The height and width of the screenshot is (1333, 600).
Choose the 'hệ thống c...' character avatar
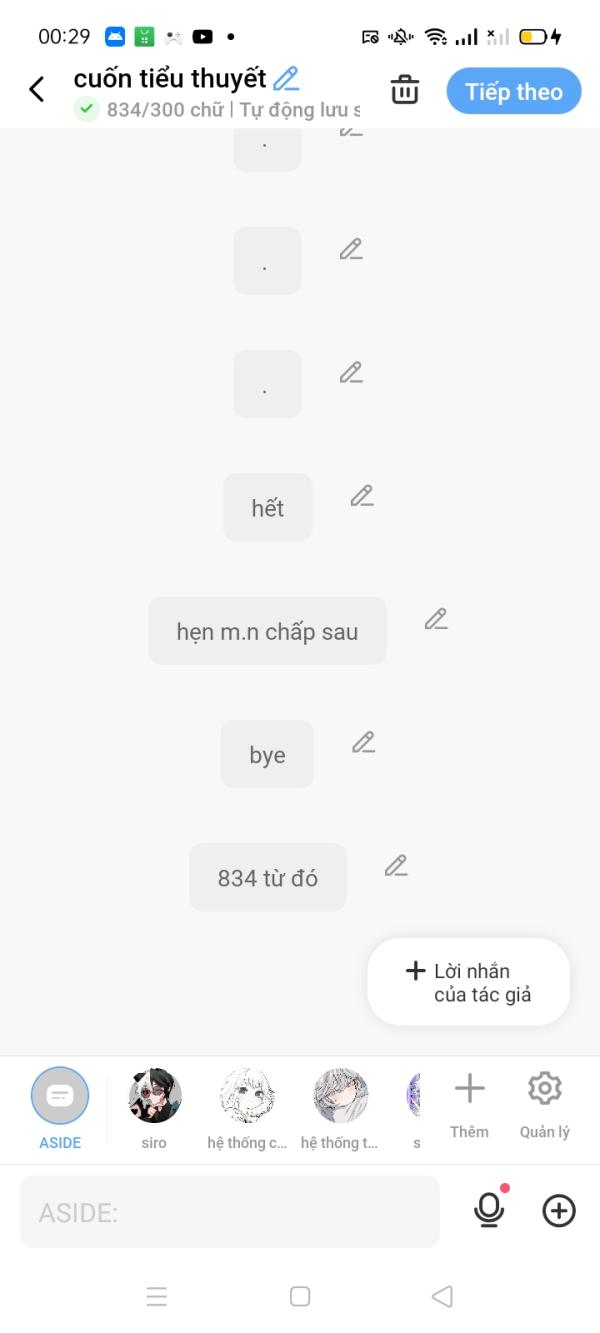click(x=247, y=1096)
